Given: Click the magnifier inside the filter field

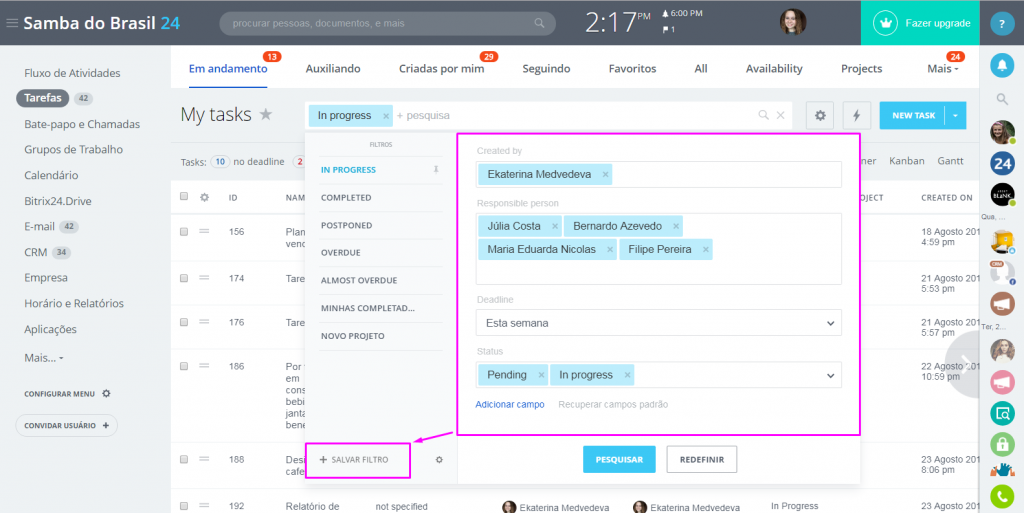Looking at the screenshot, I should 763,116.
